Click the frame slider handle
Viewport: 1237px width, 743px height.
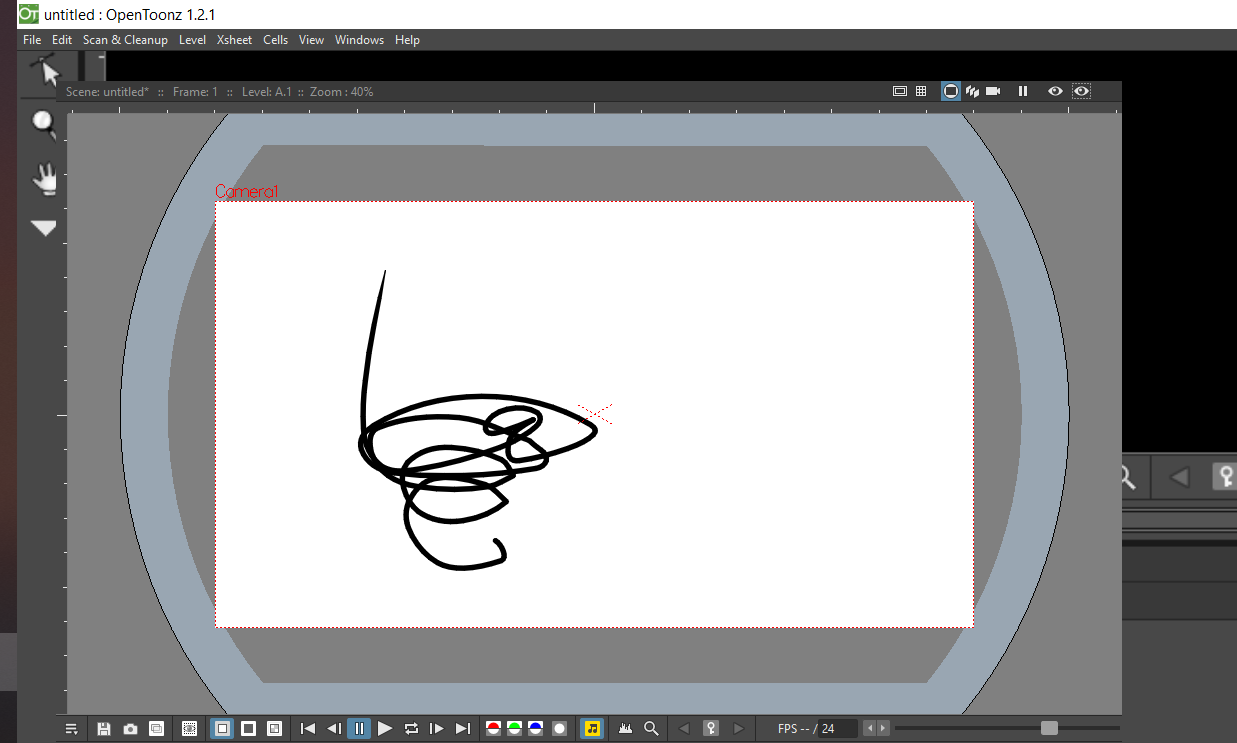coord(1049,728)
